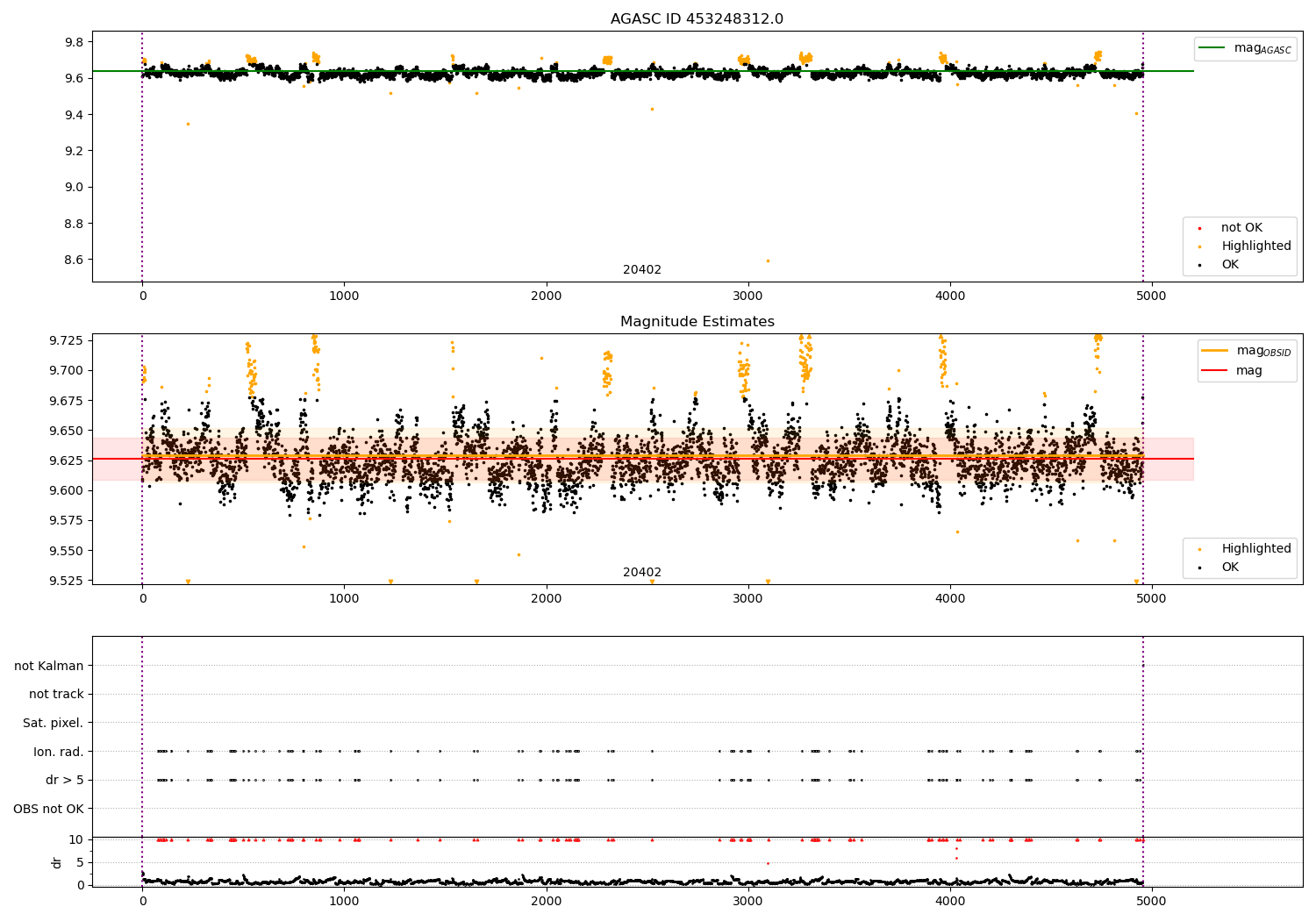Click the red 'not OK' legend marker in top plot
The height and width of the screenshot is (921, 1316).
click(x=1199, y=229)
